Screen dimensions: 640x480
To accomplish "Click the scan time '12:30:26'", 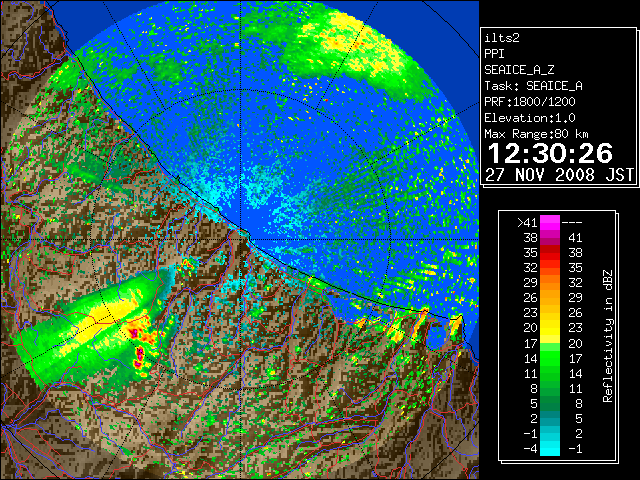I will (550, 153).
